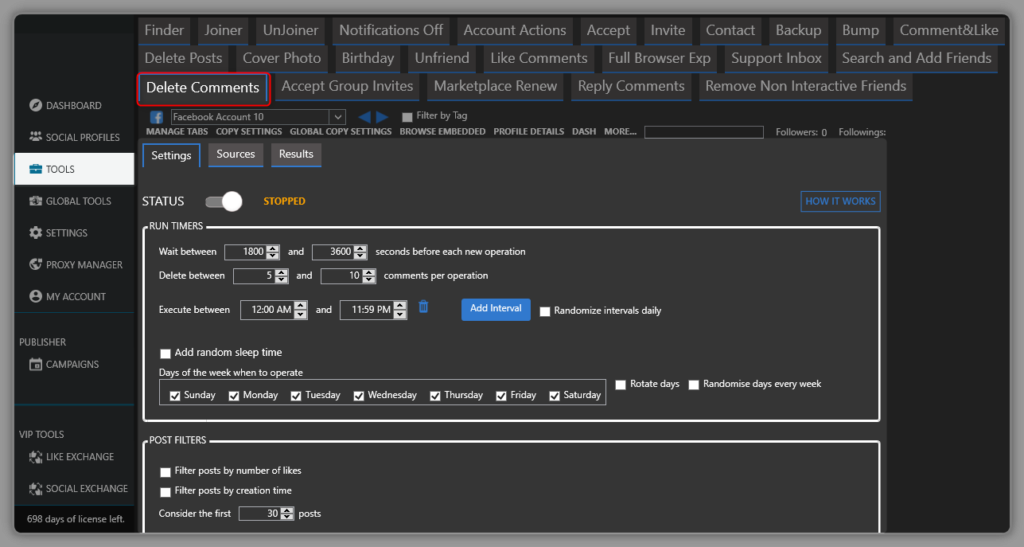
Task: Switch to the Sources tab
Action: 236,155
